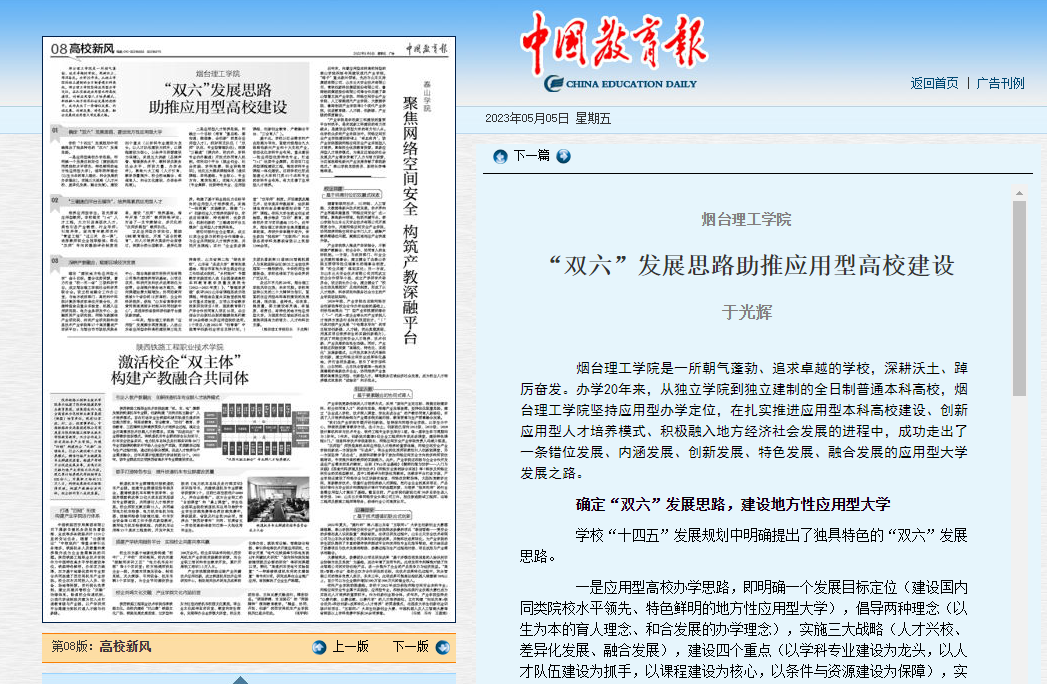The height and width of the screenshot is (684, 1047).
Task: Click the 08 高校新风 masthead in page preview
Action: tap(80, 48)
